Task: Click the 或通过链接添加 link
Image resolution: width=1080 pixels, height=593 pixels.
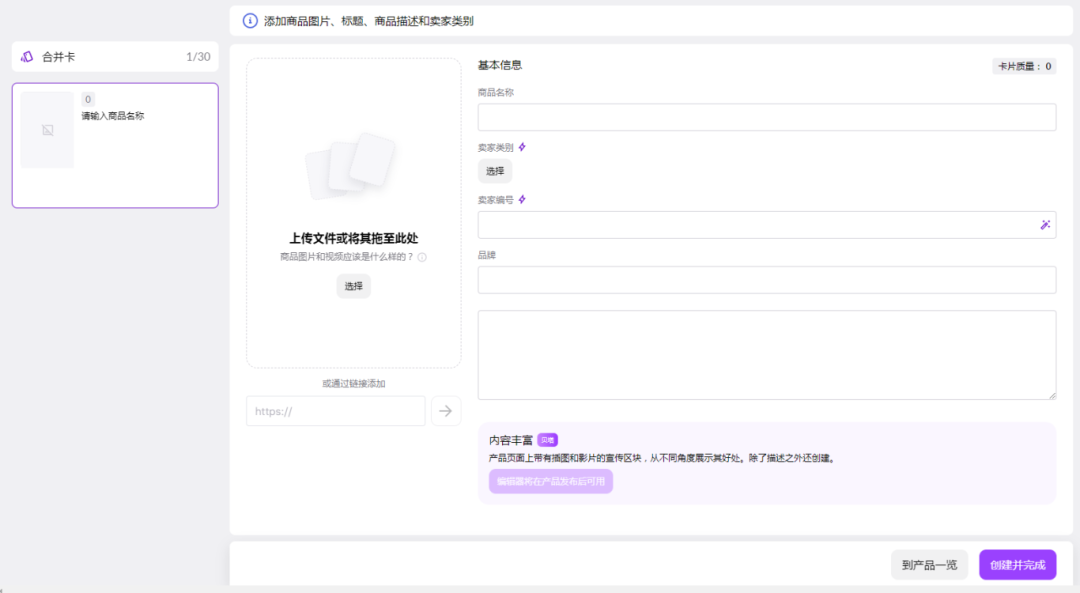Action: [x=353, y=383]
